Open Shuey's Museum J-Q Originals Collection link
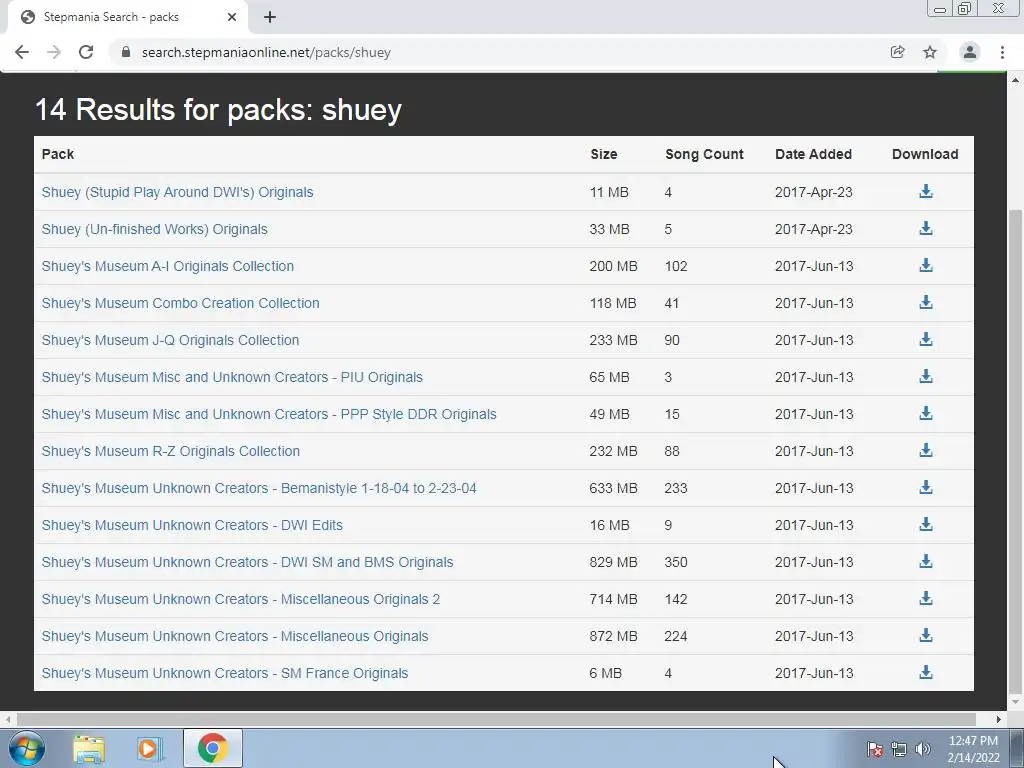 pyautogui.click(x=170, y=340)
